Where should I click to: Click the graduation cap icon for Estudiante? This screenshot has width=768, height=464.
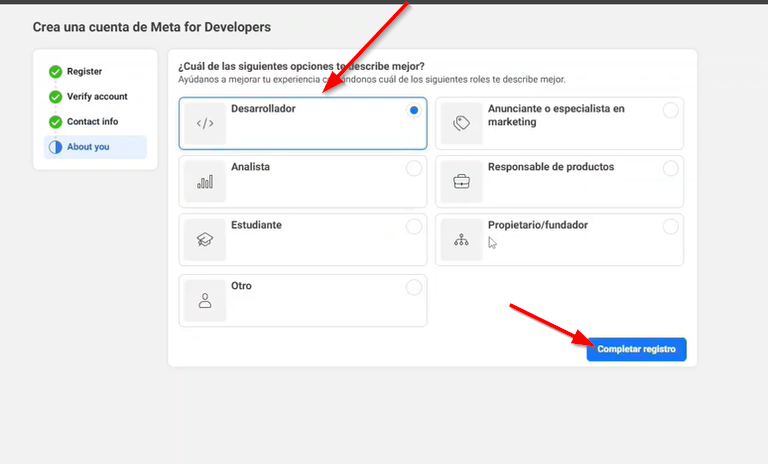point(205,240)
